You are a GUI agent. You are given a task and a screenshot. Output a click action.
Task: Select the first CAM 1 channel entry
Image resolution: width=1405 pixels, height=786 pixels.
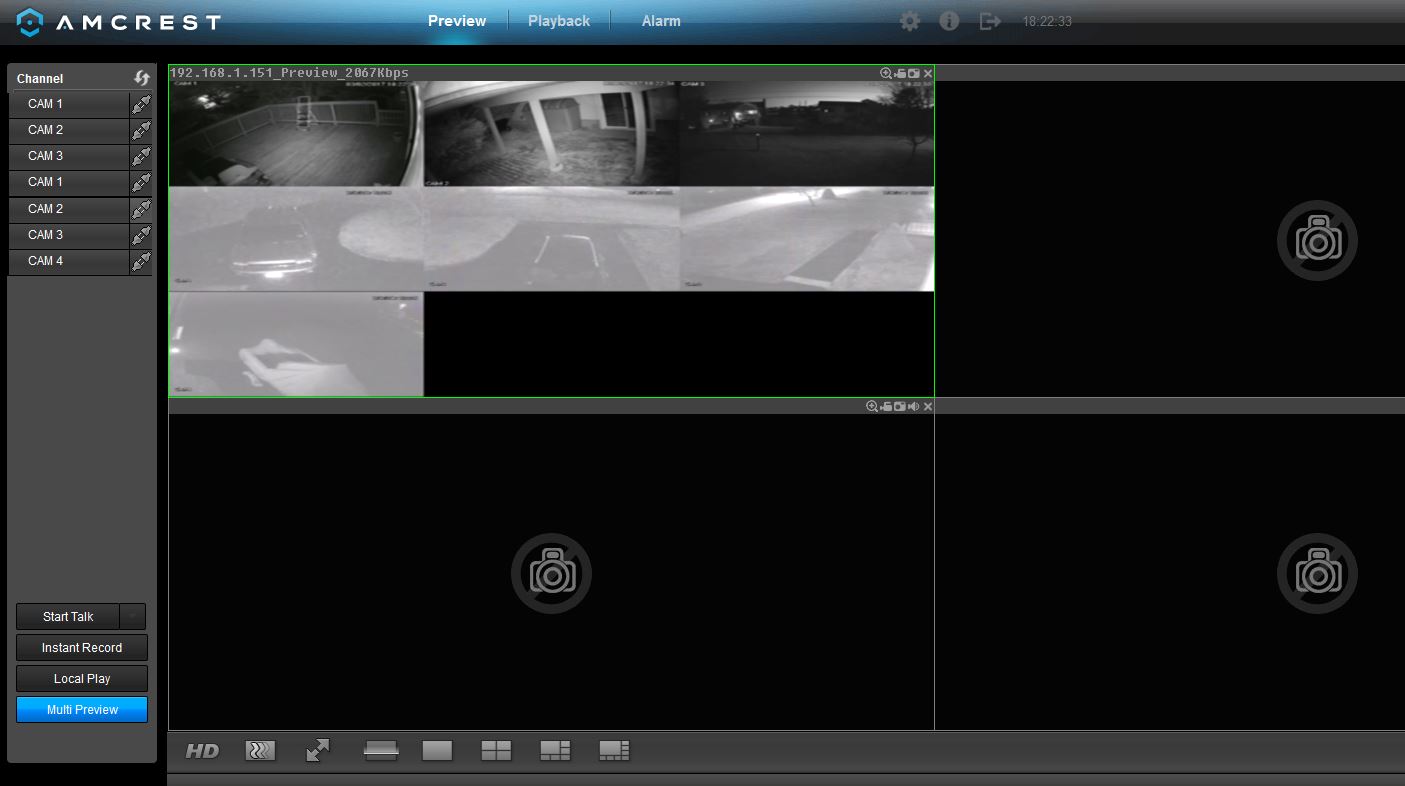tap(69, 104)
